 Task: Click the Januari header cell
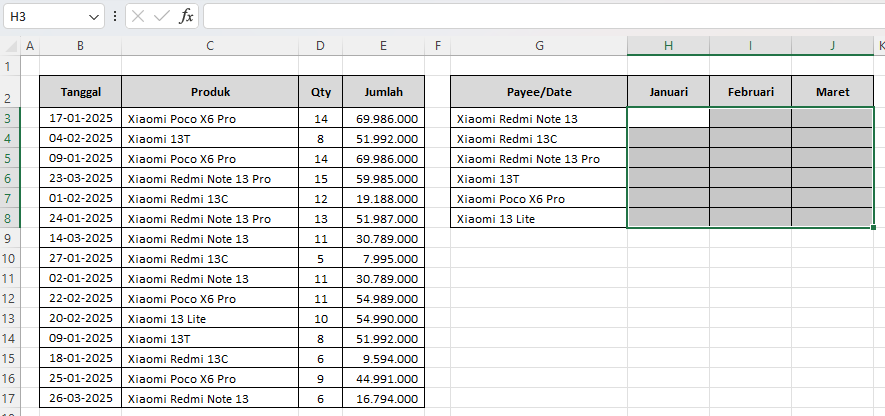[668, 91]
